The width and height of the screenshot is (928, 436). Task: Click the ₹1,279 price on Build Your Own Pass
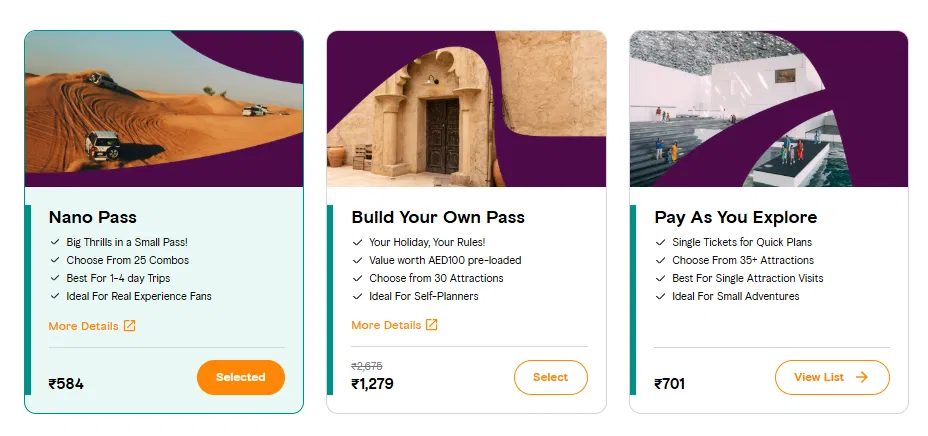click(x=372, y=383)
